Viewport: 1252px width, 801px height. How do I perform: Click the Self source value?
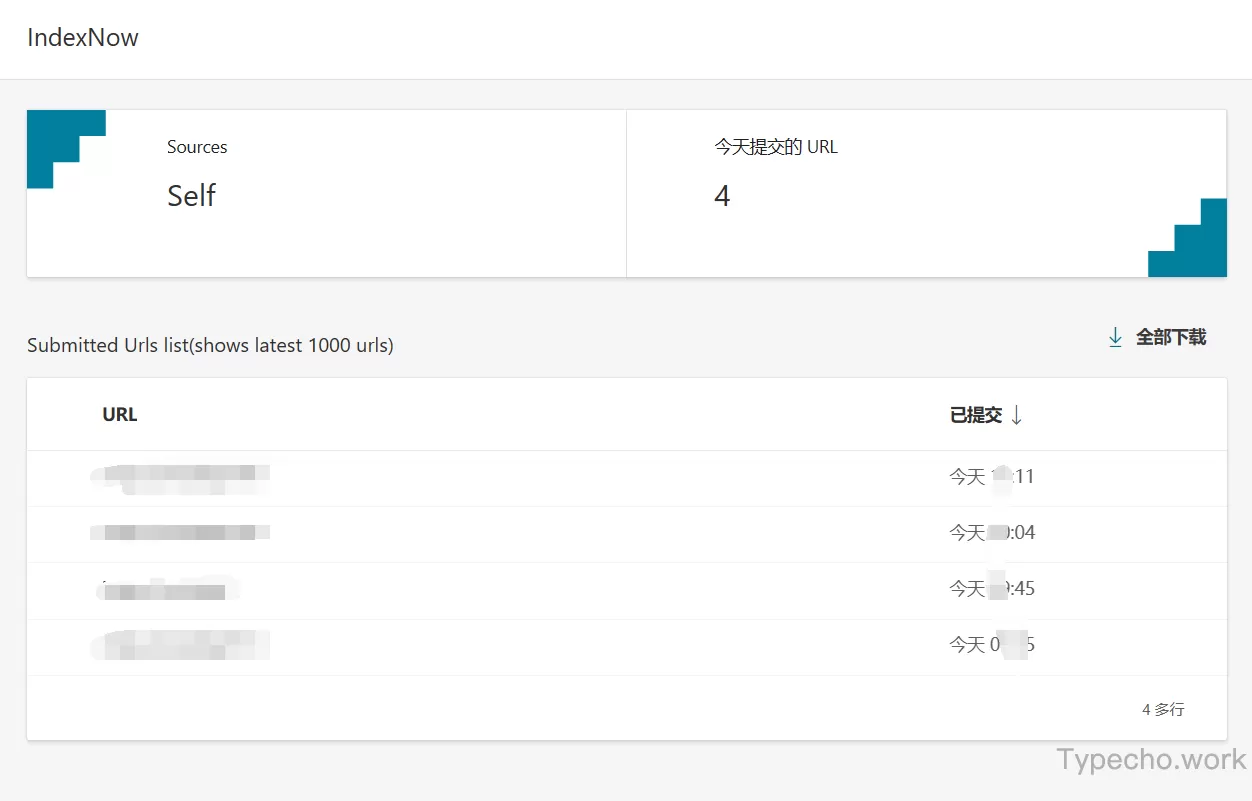pyautogui.click(x=191, y=196)
